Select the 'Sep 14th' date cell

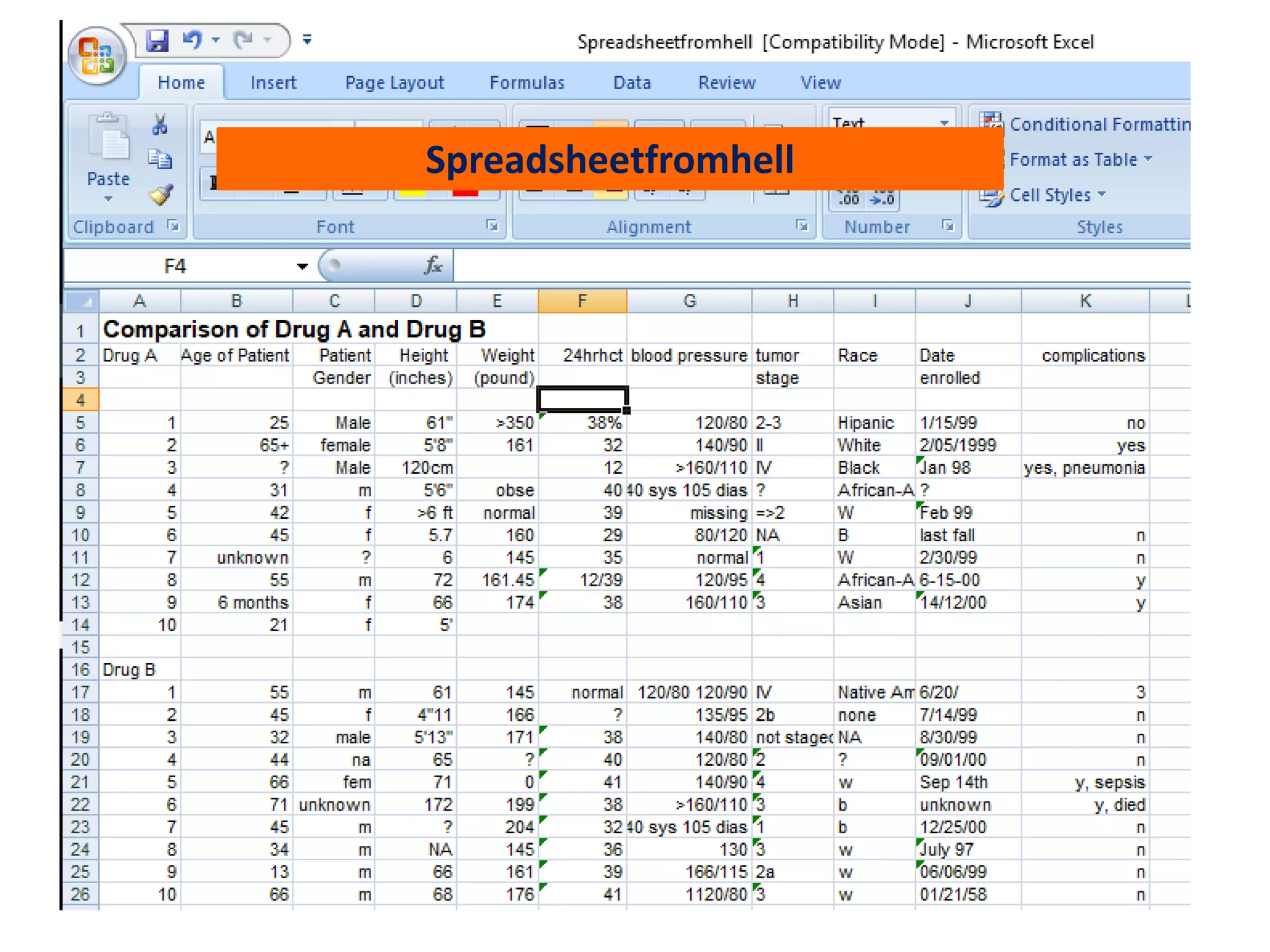(968, 782)
